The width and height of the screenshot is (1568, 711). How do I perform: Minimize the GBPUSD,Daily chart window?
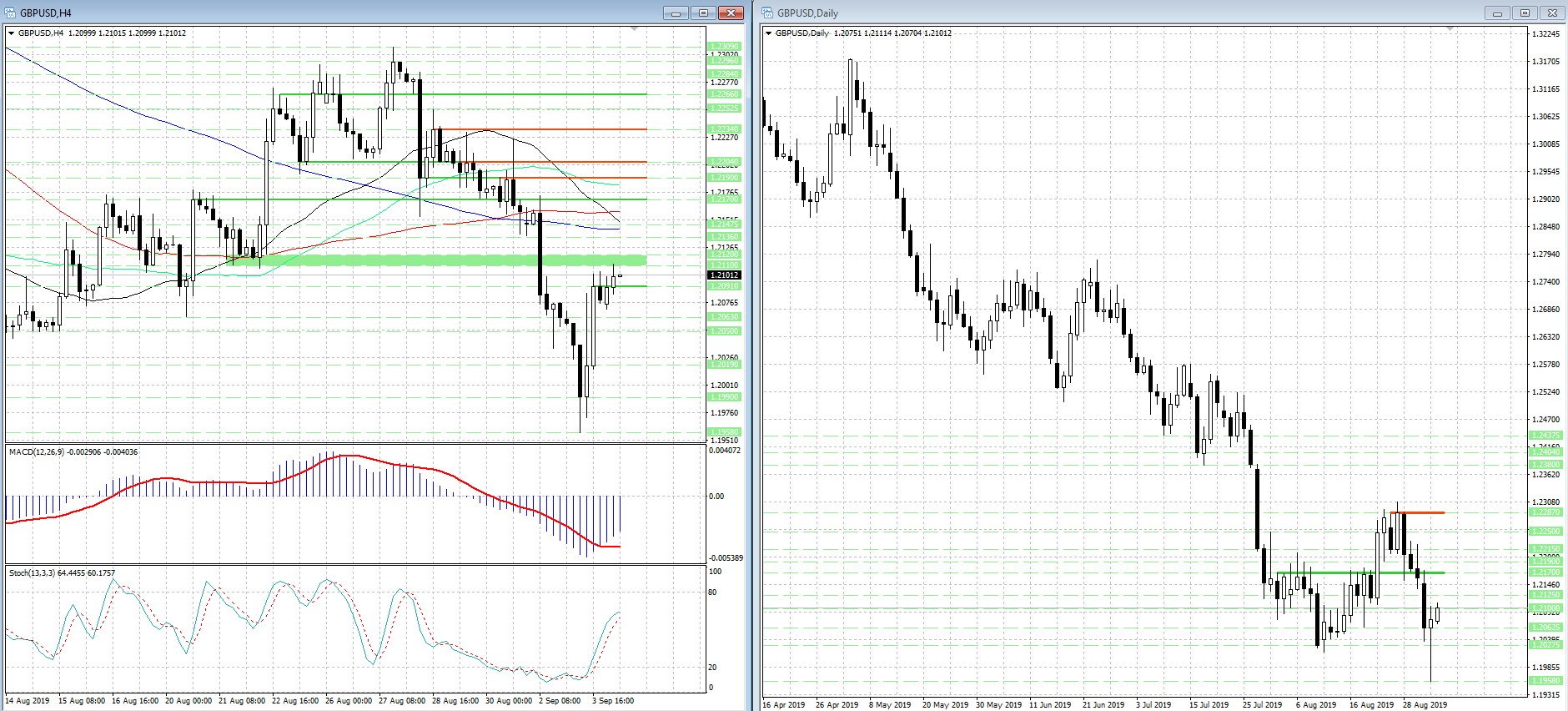[x=1497, y=13]
